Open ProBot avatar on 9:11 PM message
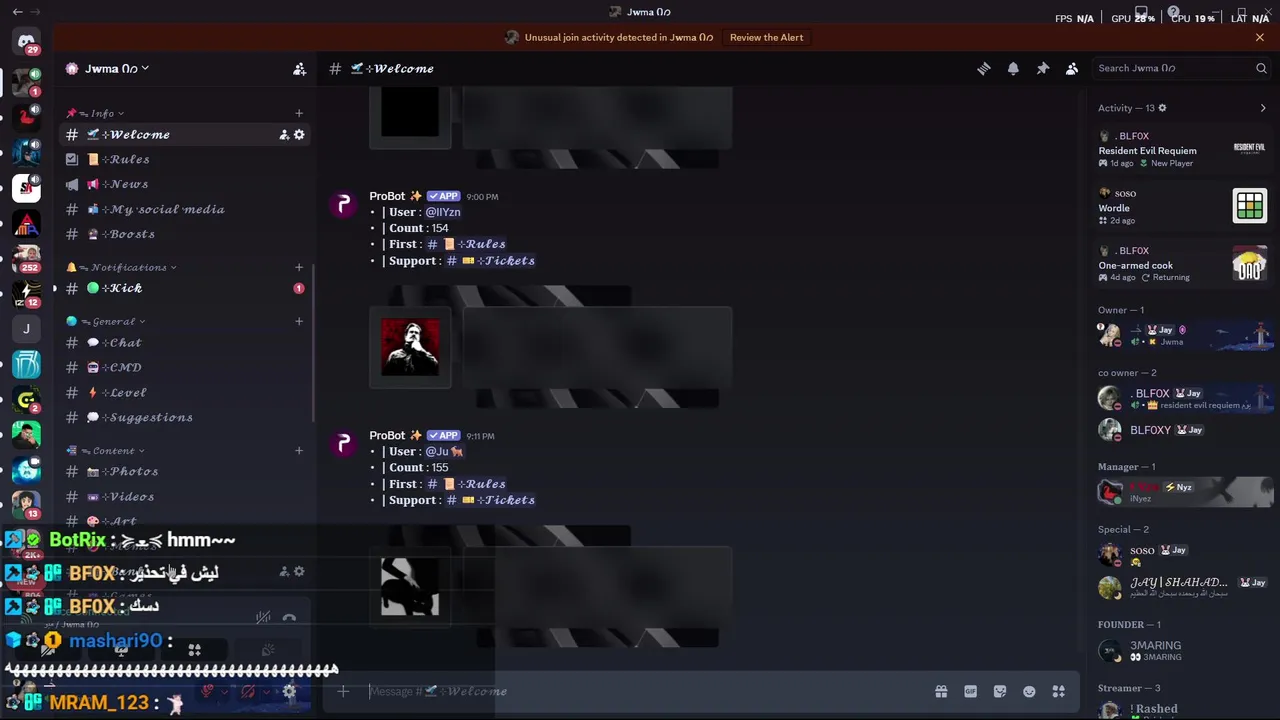This screenshot has width=1280, height=720. point(344,444)
